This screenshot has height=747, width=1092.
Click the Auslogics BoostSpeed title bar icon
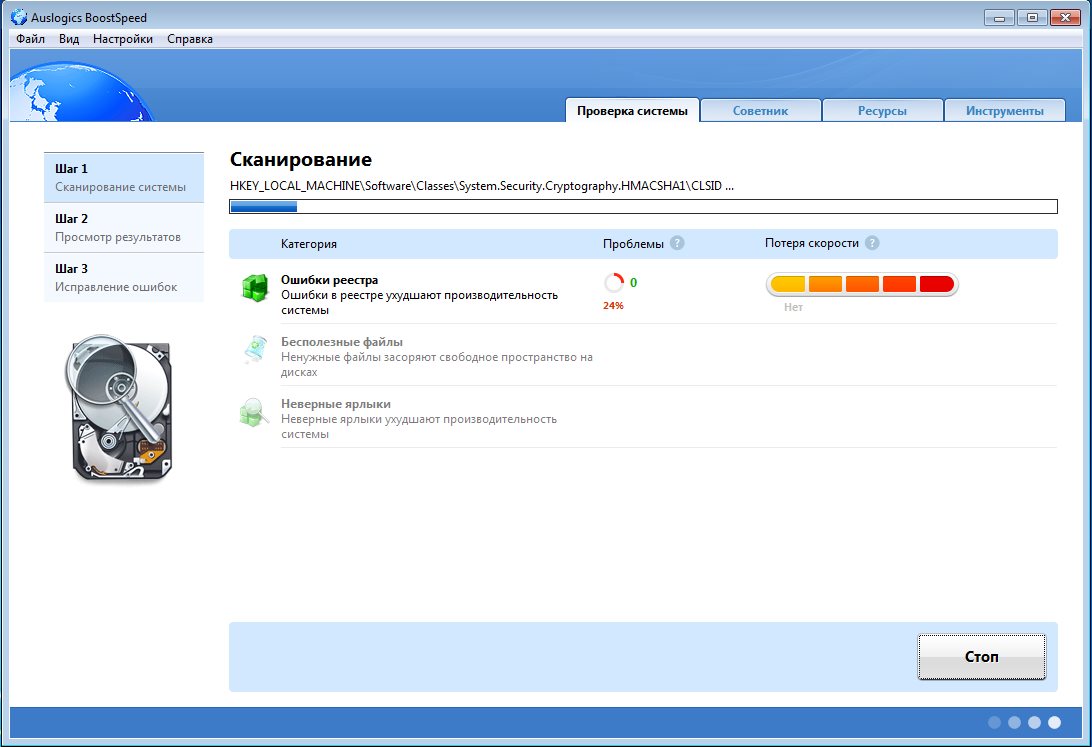[19, 17]
